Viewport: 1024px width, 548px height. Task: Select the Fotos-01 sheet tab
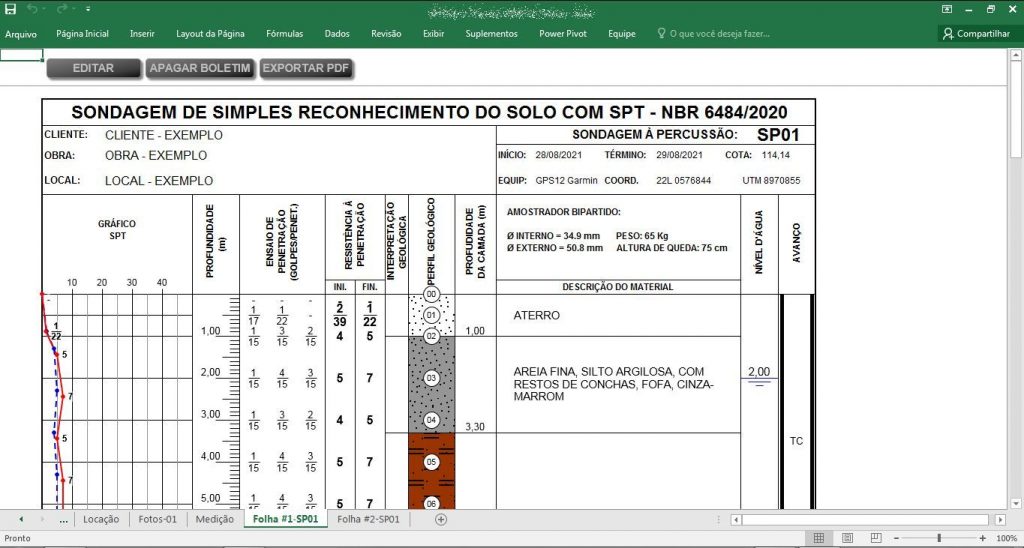click(x=157, y=519)
